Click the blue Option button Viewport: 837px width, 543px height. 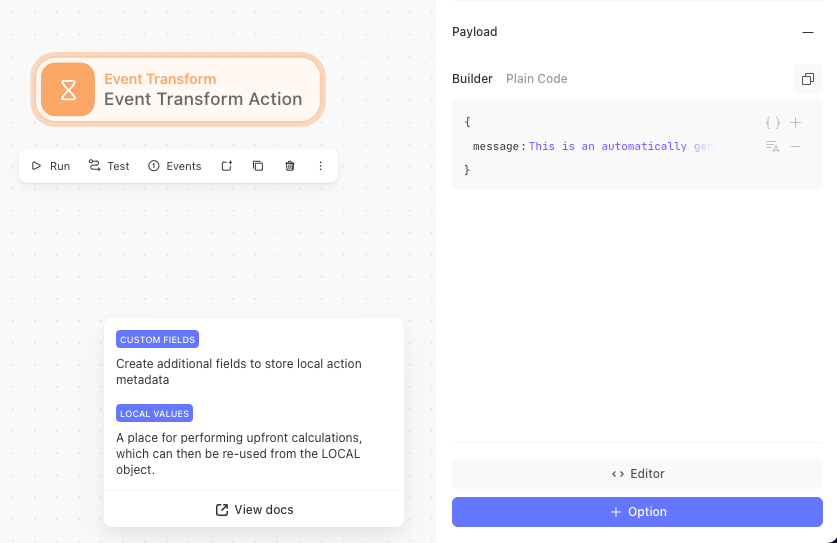click(x=637, y=512)
